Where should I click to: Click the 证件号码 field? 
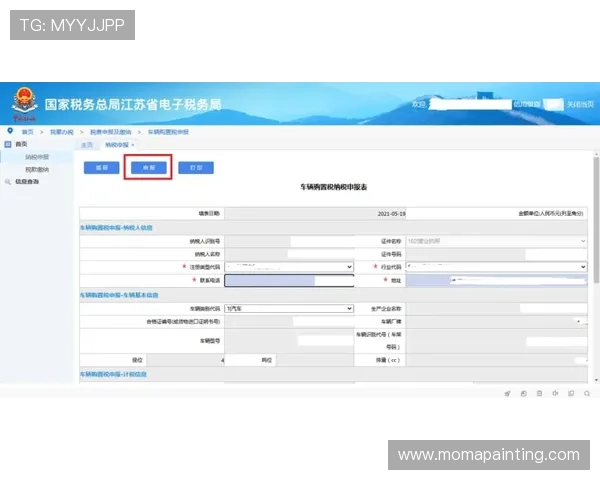496,254
